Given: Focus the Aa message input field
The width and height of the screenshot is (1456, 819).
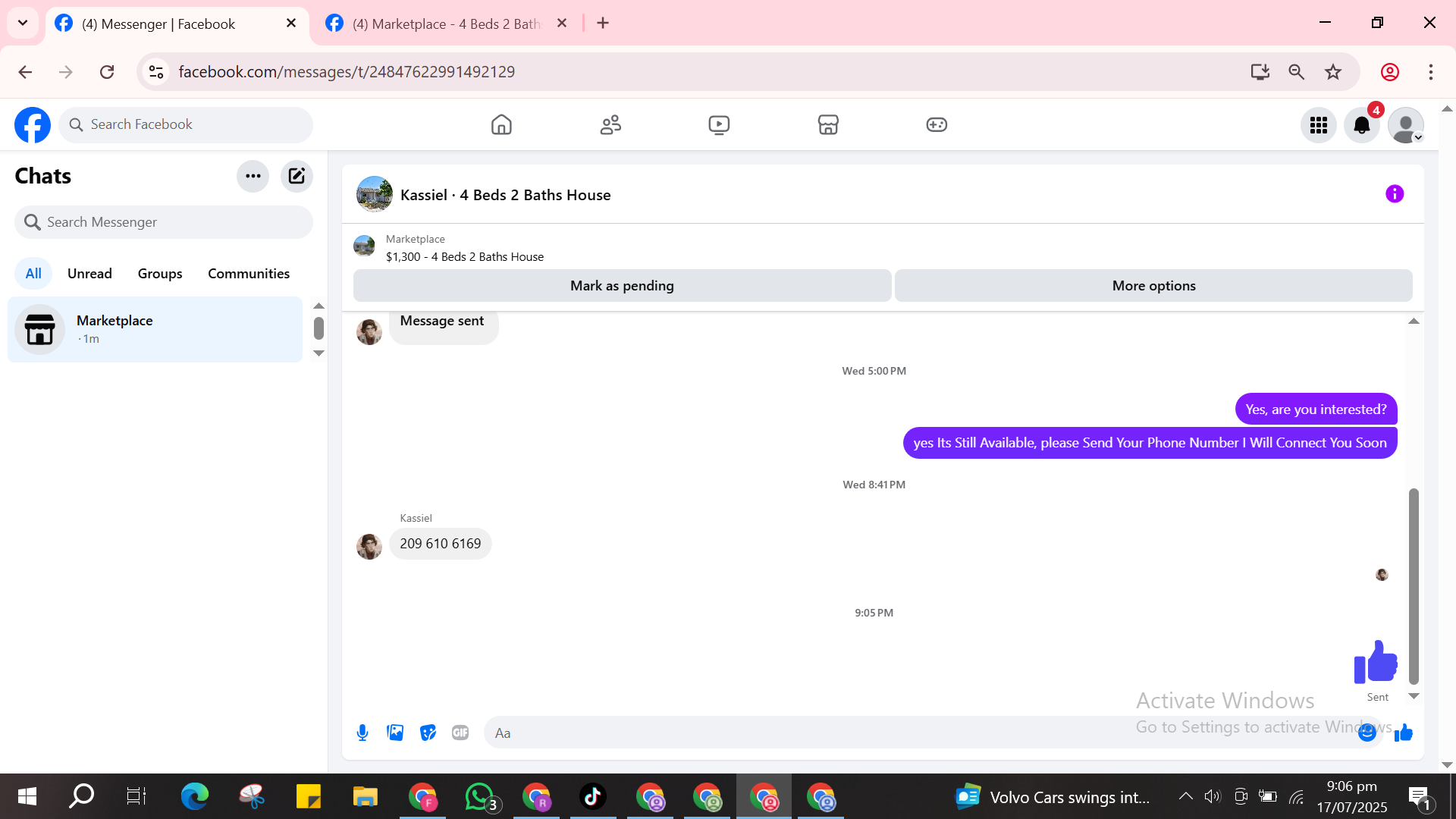Looking at the screenshot, I should (921, 733).
